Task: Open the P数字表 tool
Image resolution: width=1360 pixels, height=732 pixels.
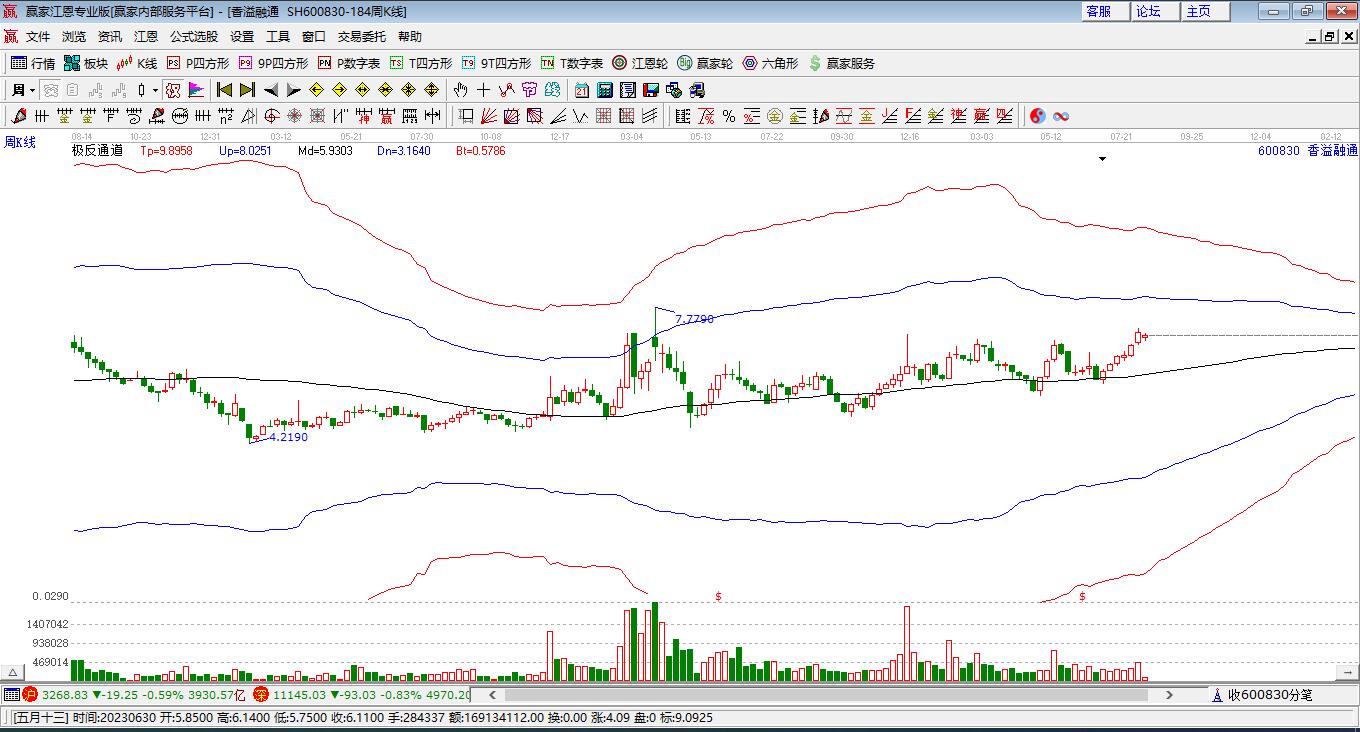Action: point(349,63)
